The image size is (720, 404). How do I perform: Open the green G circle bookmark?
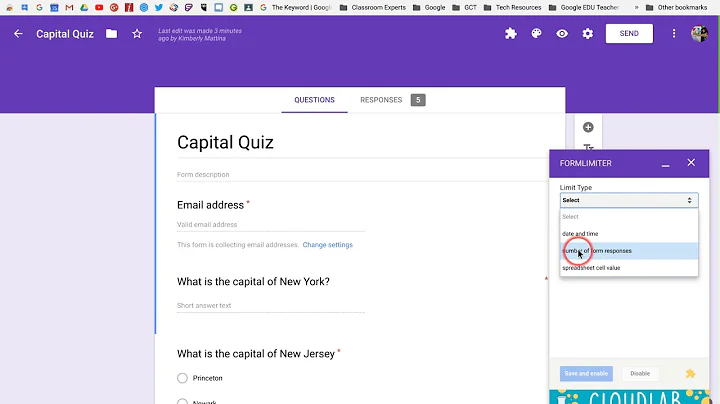tap(233, 7)
